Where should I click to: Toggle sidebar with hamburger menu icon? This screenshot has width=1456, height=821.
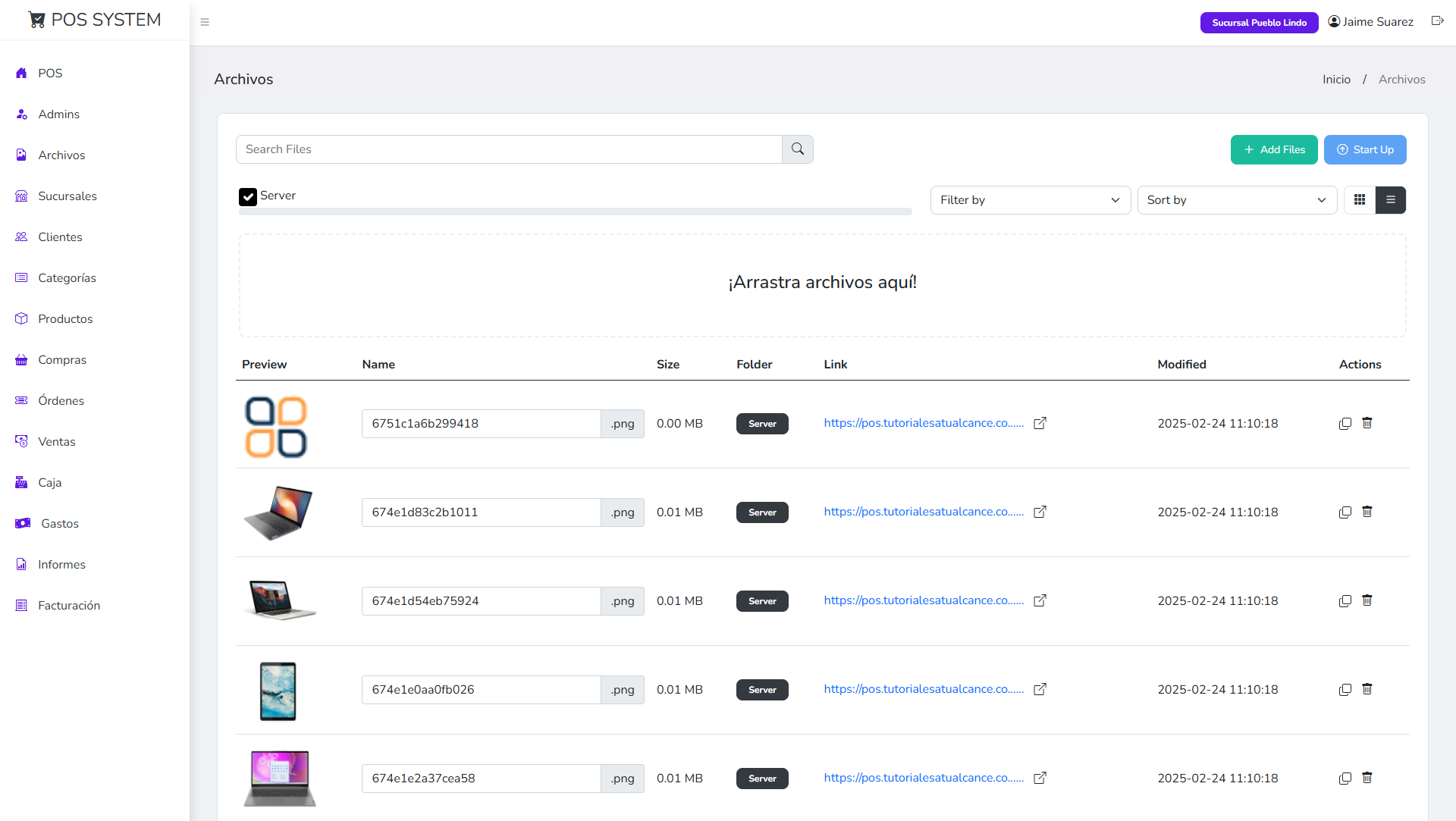coord(205,22)
